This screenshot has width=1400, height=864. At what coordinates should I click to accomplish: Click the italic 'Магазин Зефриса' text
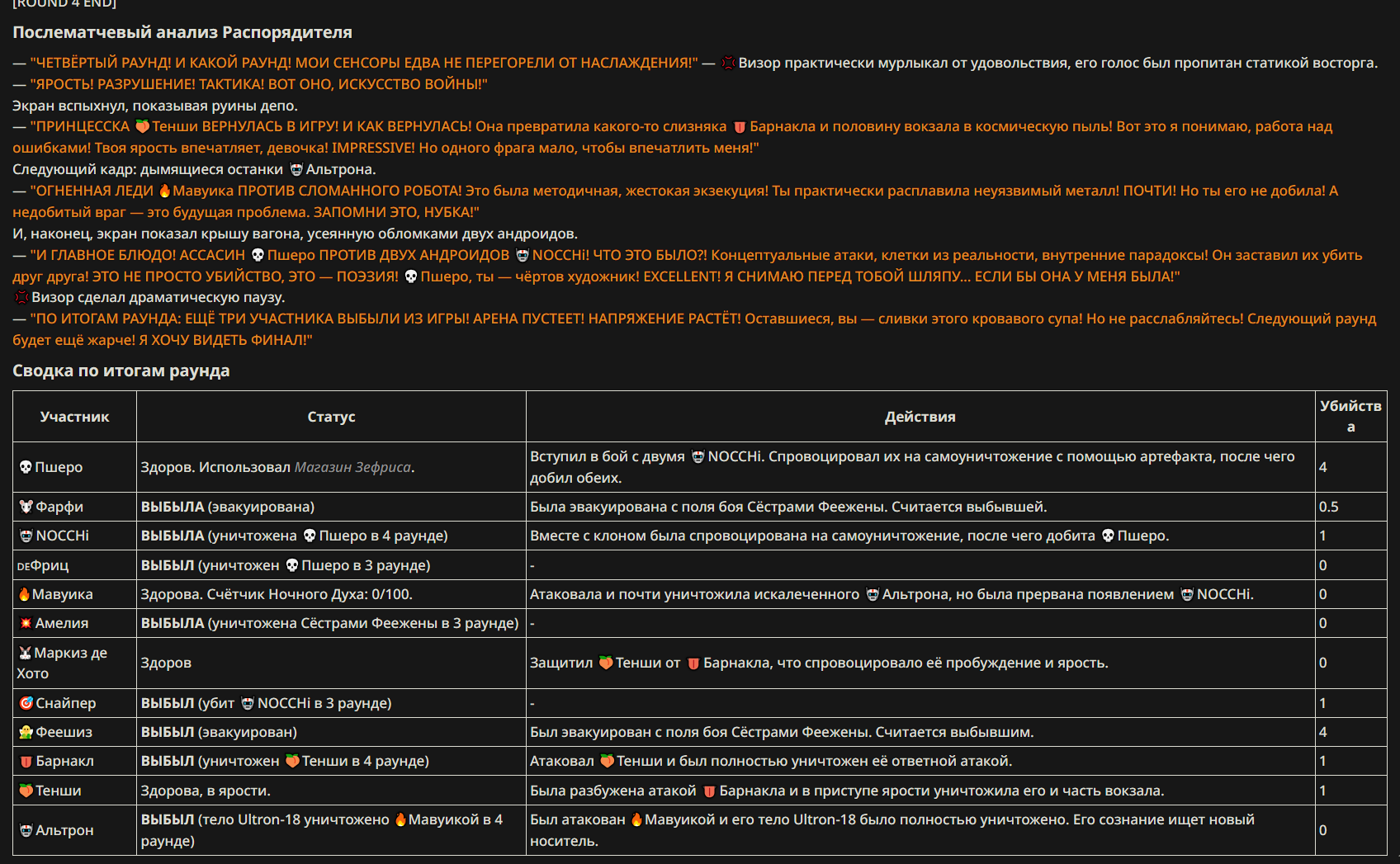pyautogui.click(x=352, y=467)
